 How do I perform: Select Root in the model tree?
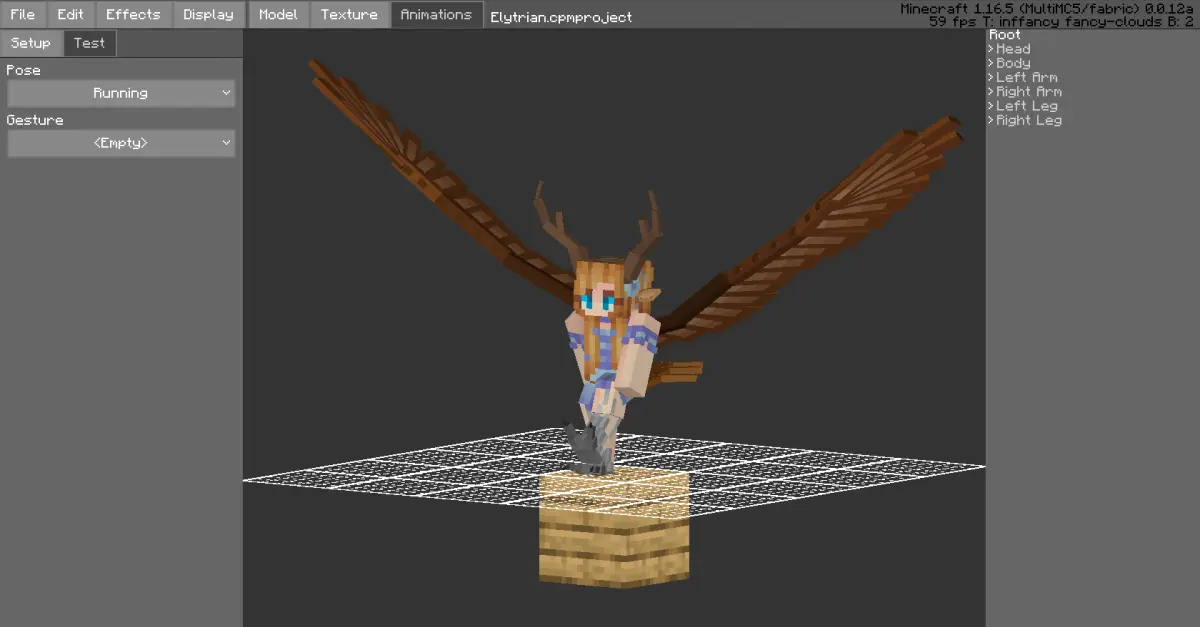coord(1005,34)
